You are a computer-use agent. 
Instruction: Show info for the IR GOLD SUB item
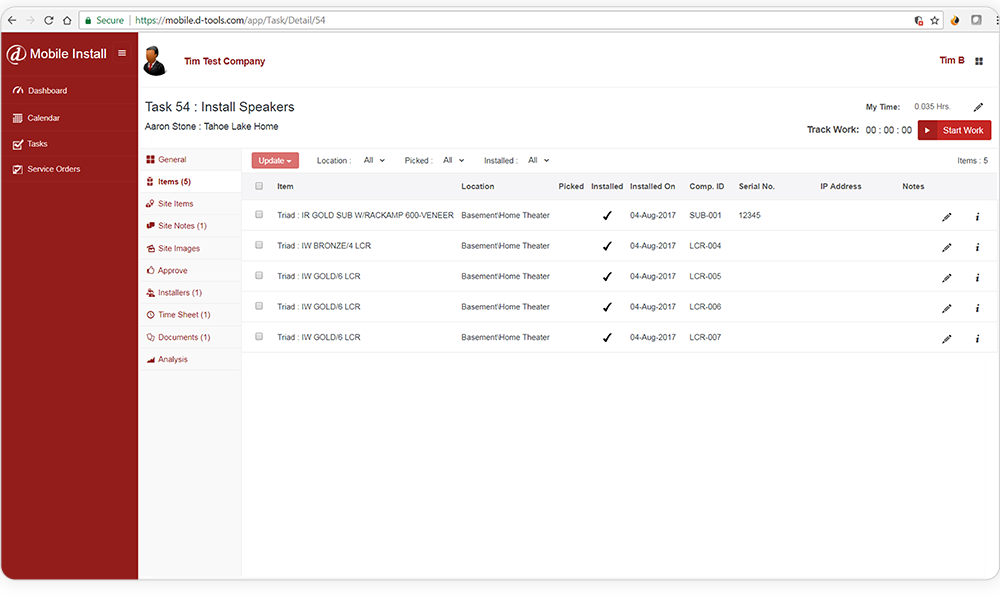coord(977,217)
